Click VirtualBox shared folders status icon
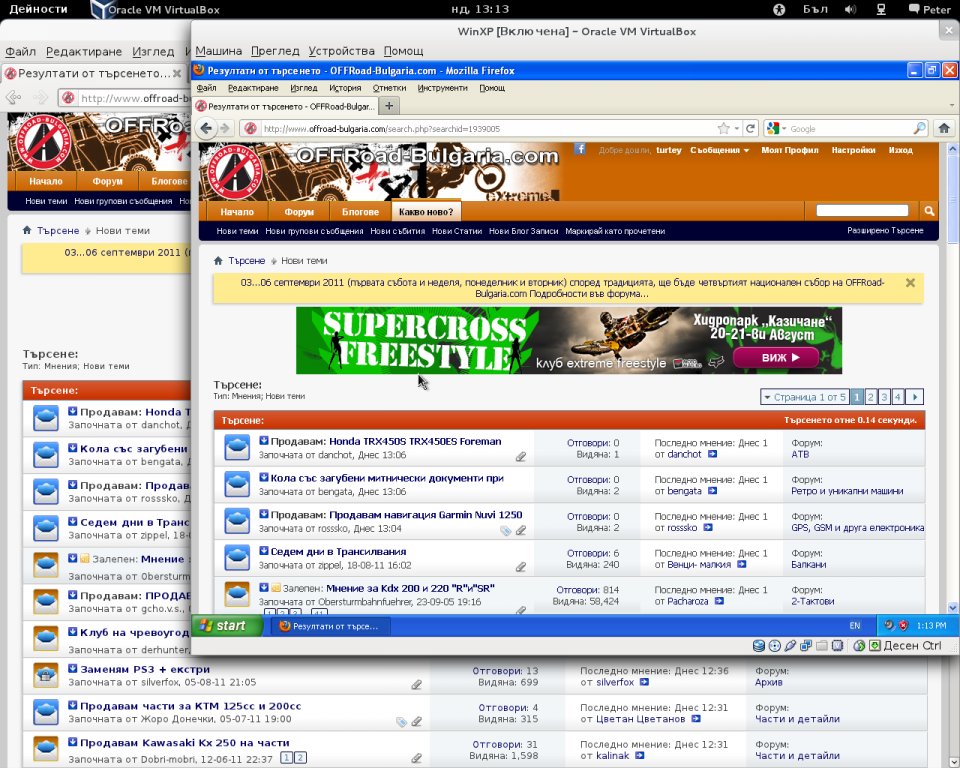Screen dimensions: 960x768 (822, 646)
